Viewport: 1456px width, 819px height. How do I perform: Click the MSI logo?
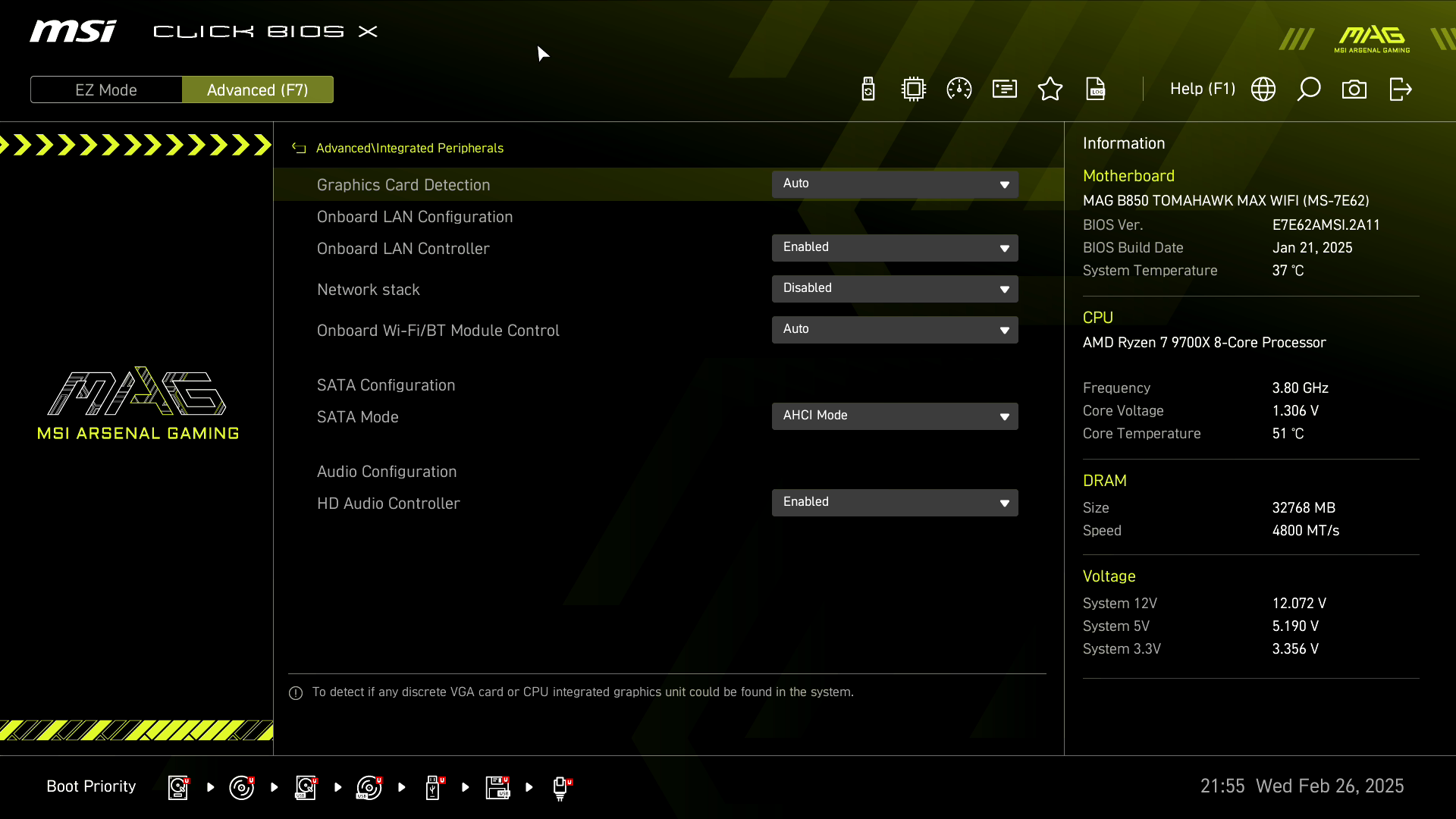pos(74,31)
